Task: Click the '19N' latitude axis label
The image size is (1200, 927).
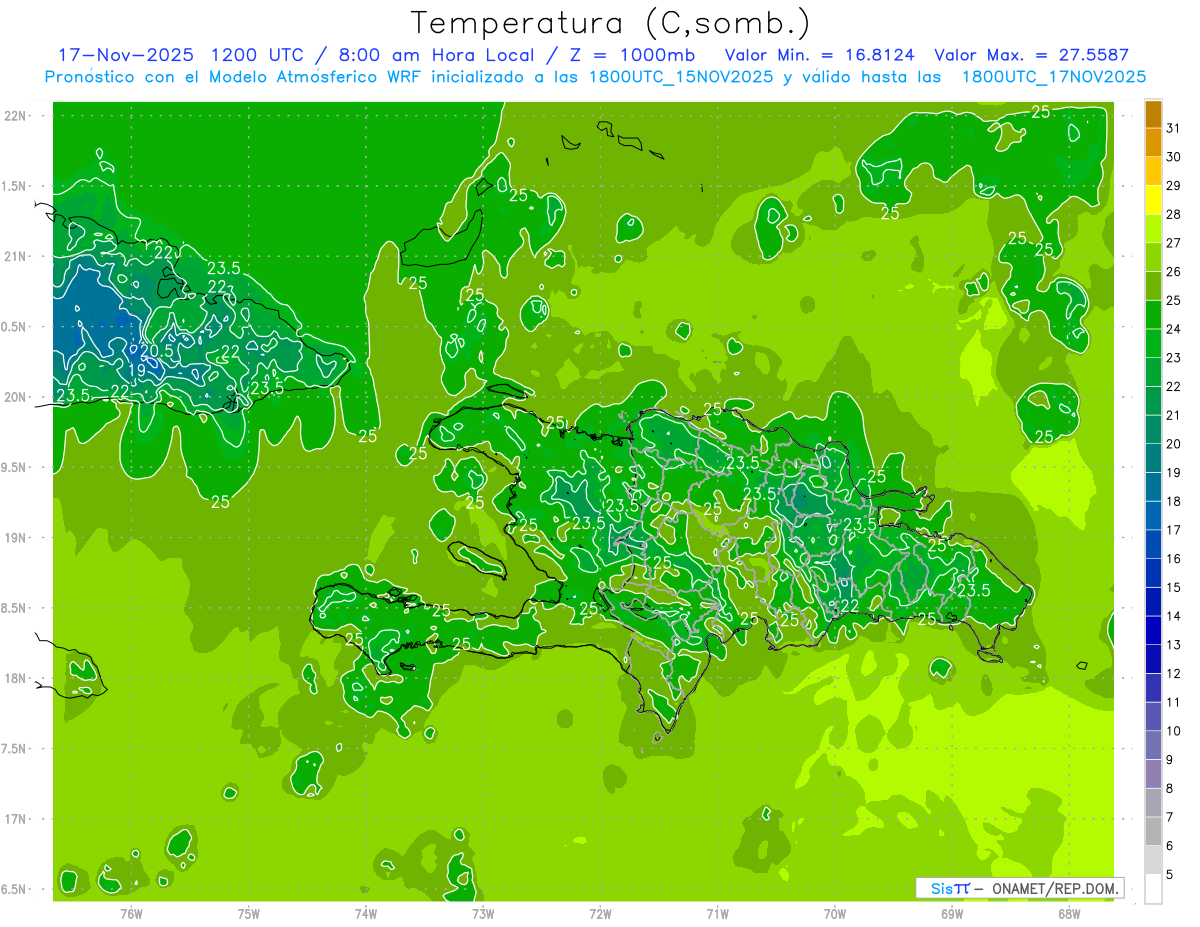Action: pos(17,538)
